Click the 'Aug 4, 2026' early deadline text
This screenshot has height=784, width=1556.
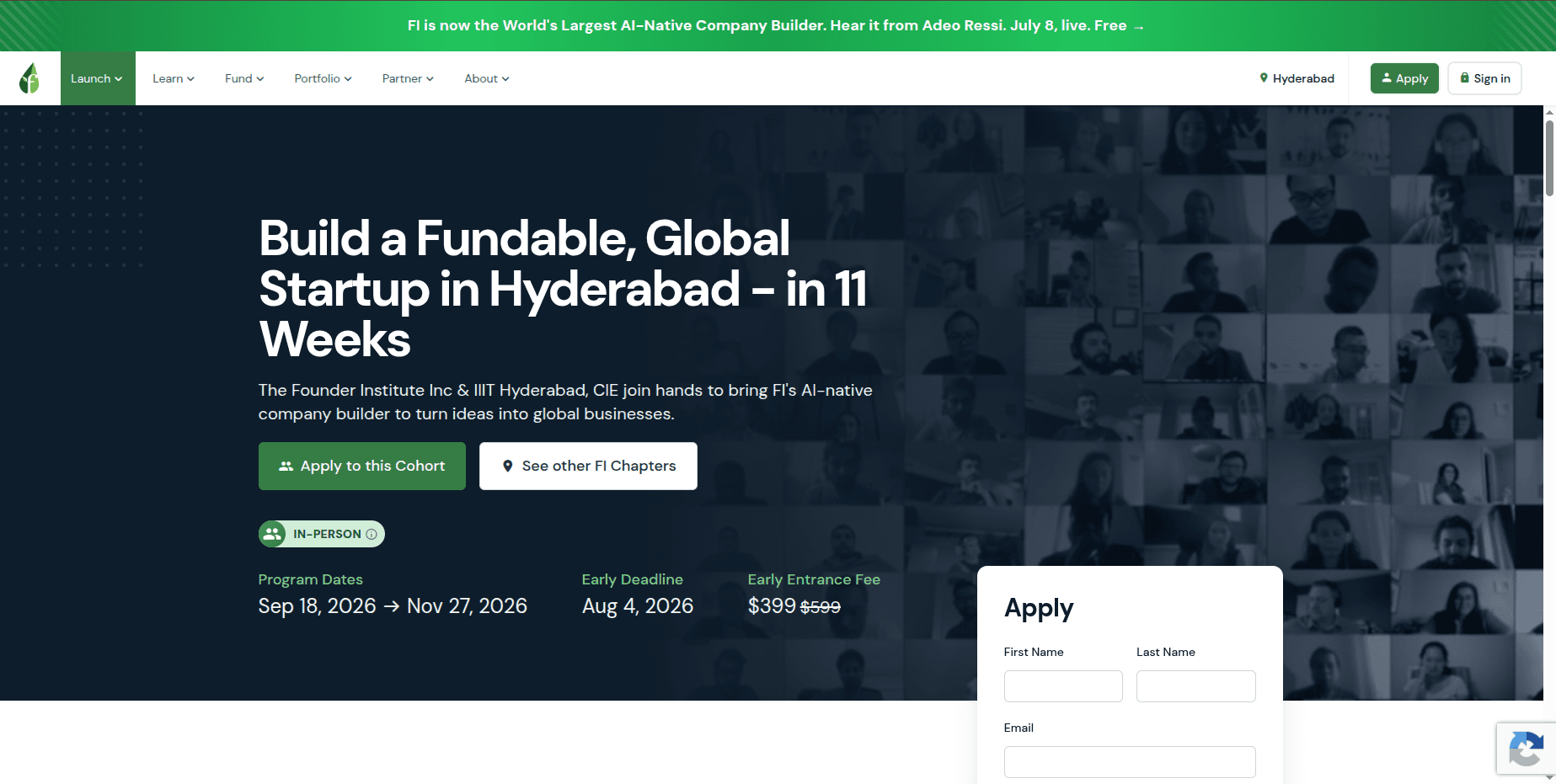click(x=638, y=606)
